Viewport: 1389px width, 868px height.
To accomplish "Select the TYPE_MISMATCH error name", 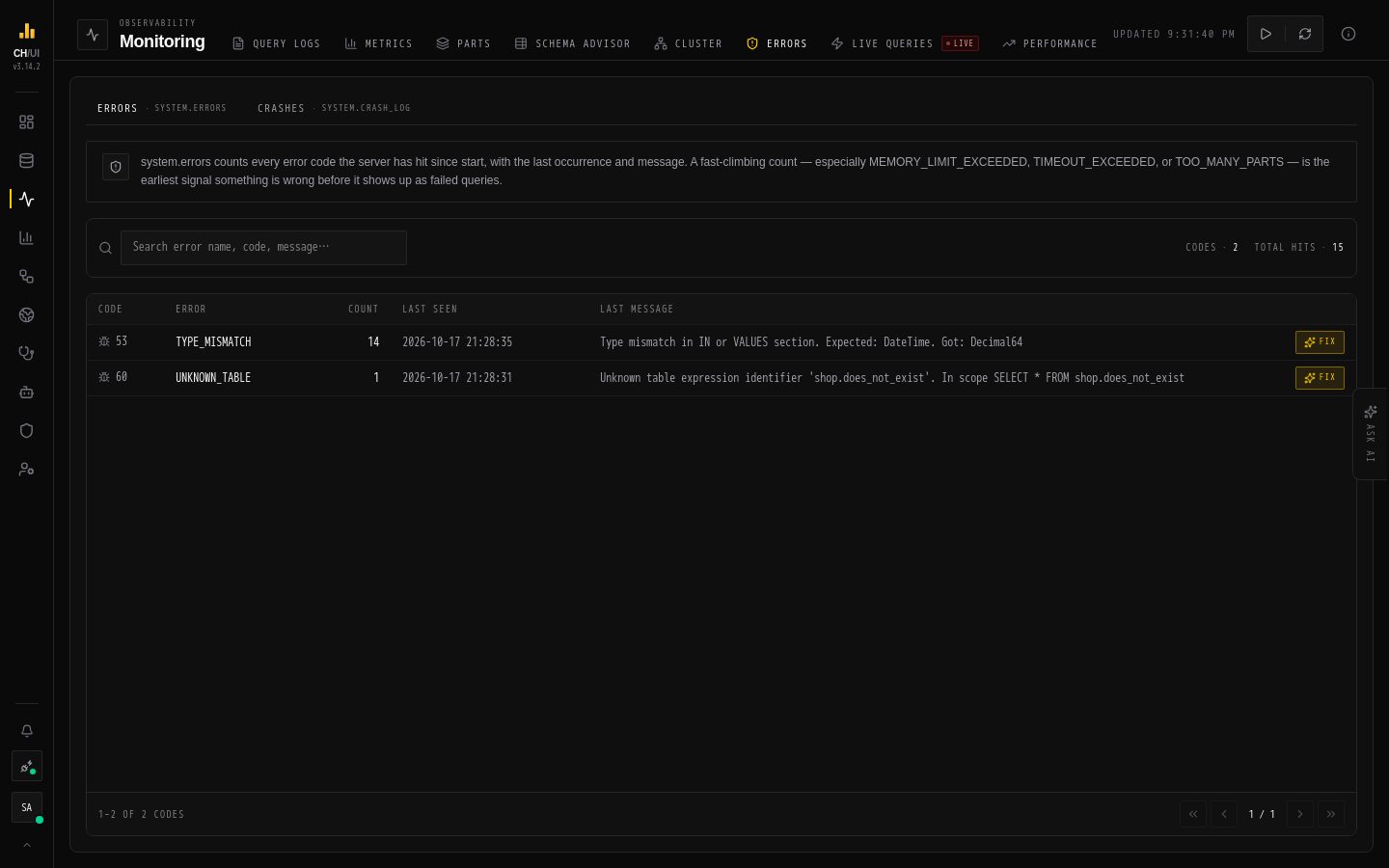I will 213,342.
